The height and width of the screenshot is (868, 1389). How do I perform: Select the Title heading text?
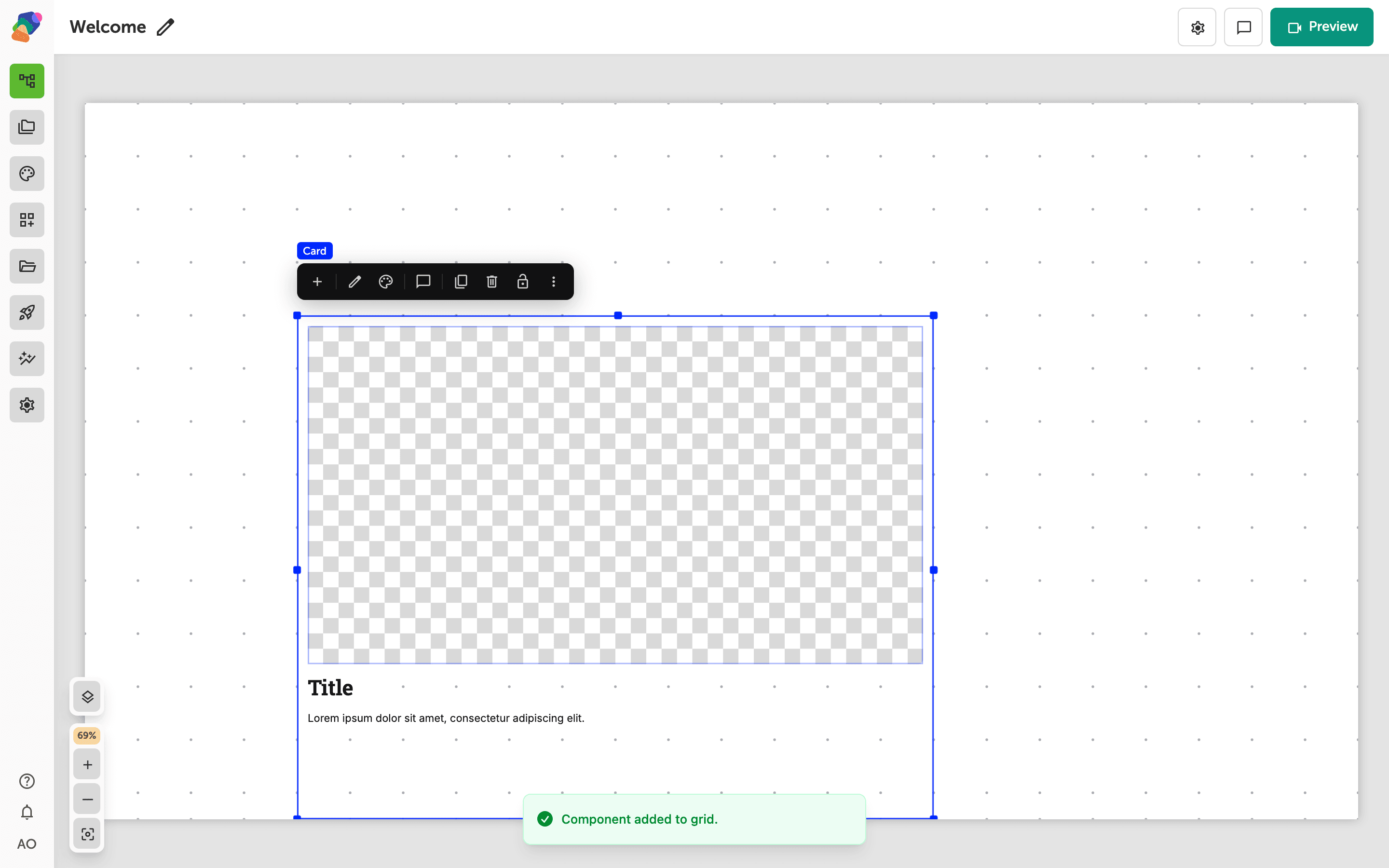coord(330,688)
